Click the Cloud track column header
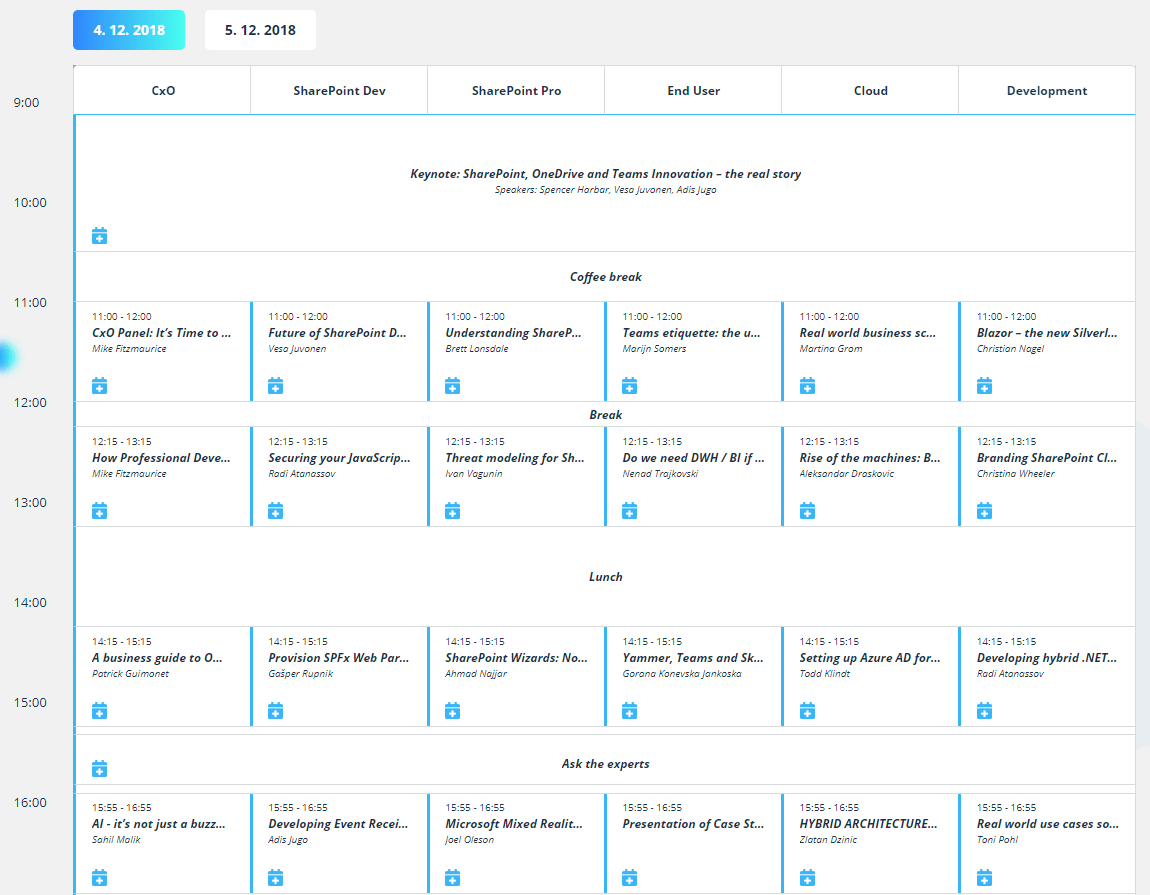The image size is (1150, 895). [x=870, y=91]
